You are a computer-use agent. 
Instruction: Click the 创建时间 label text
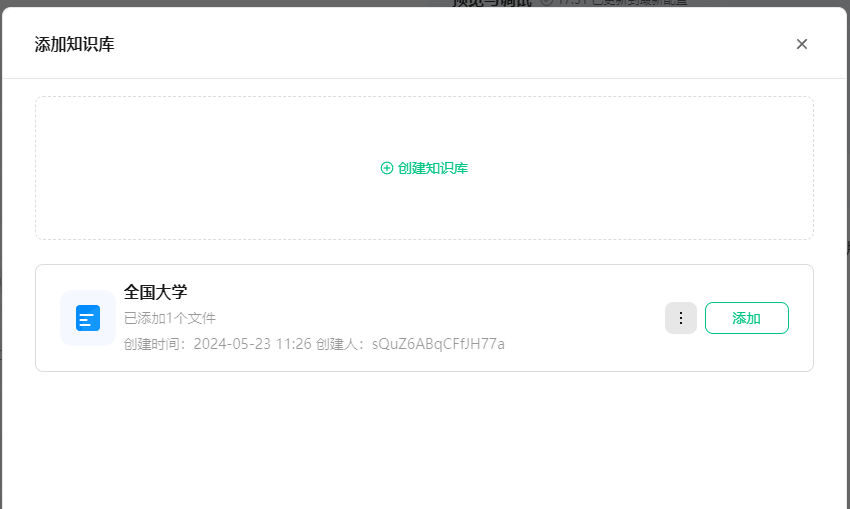[x=154, y=344]
